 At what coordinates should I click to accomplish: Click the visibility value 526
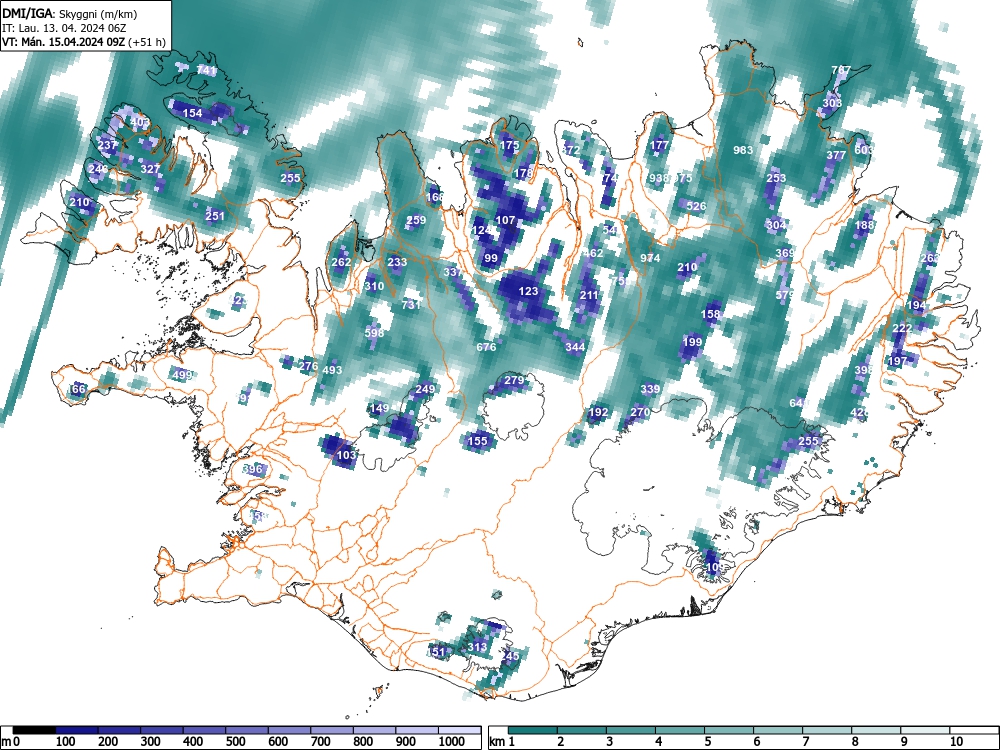pyautogui.click(x=696, y=206)
